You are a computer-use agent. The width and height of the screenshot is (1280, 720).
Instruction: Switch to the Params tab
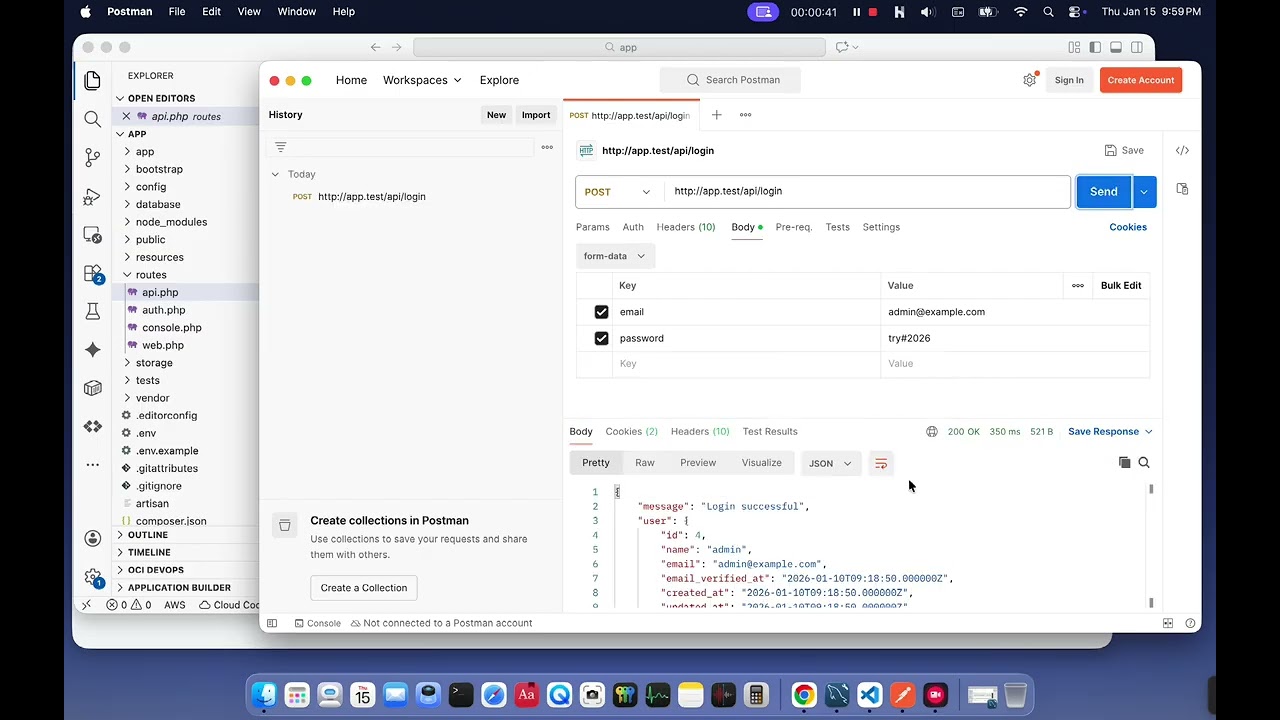point(593,227)
